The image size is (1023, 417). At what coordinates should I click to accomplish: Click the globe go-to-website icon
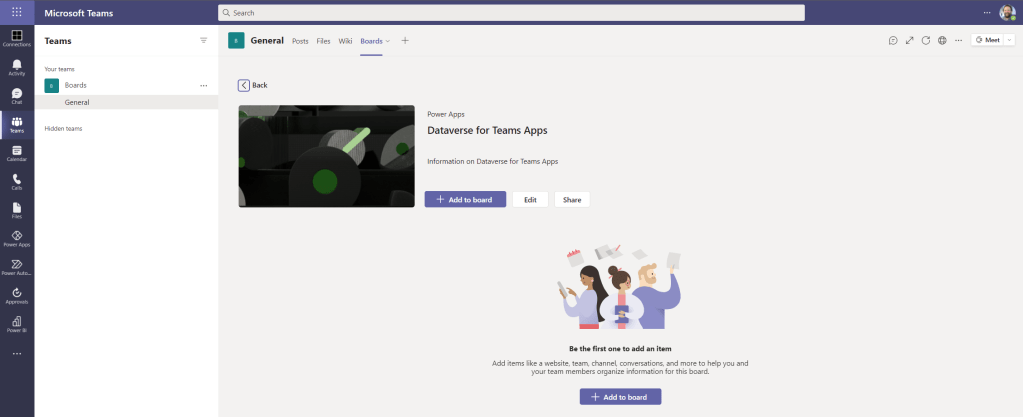coord(942,41)
